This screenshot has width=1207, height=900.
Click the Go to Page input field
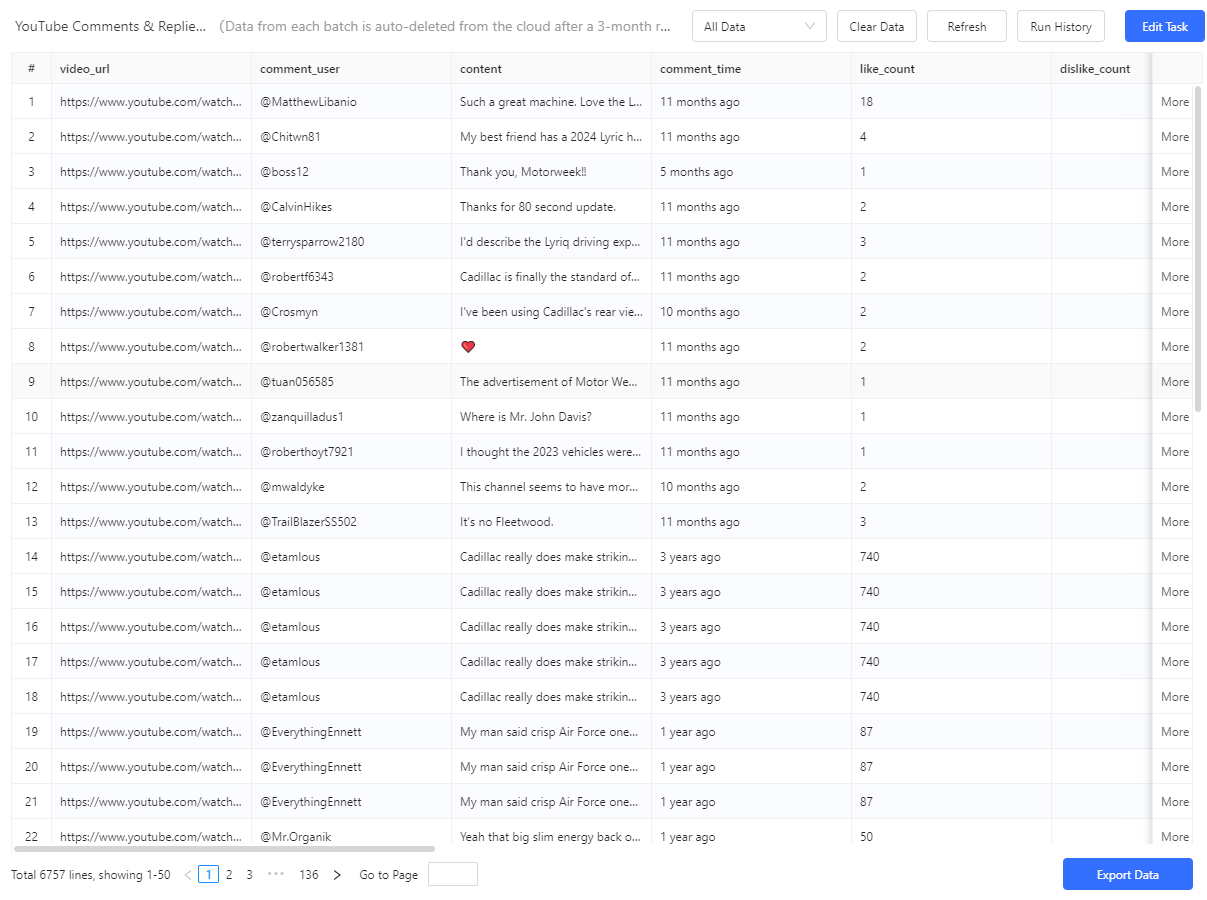tap(452, 875)
